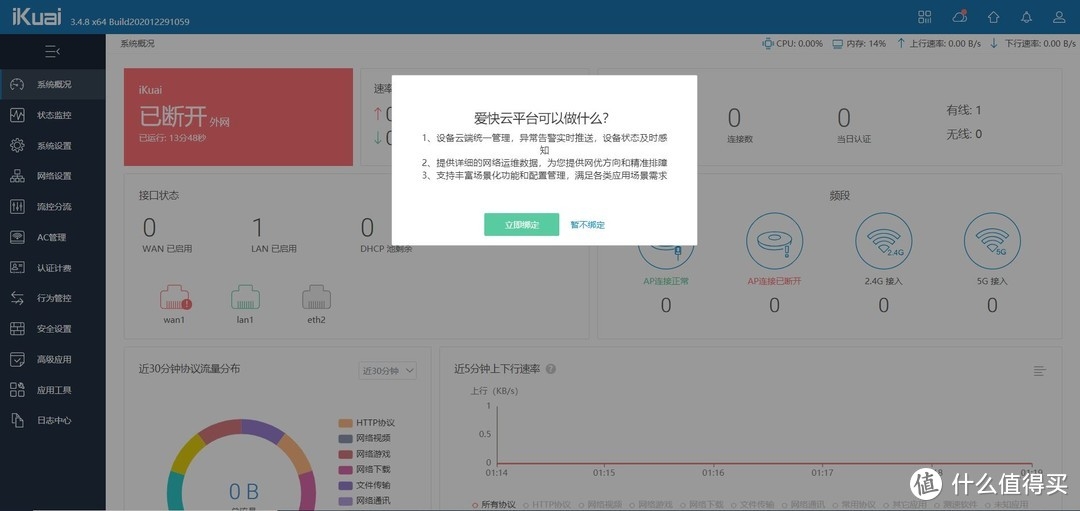Click the 下行速率 down arrow icon
The image size is (1080, 511).
pyautogui.click(x=994, y=43)
